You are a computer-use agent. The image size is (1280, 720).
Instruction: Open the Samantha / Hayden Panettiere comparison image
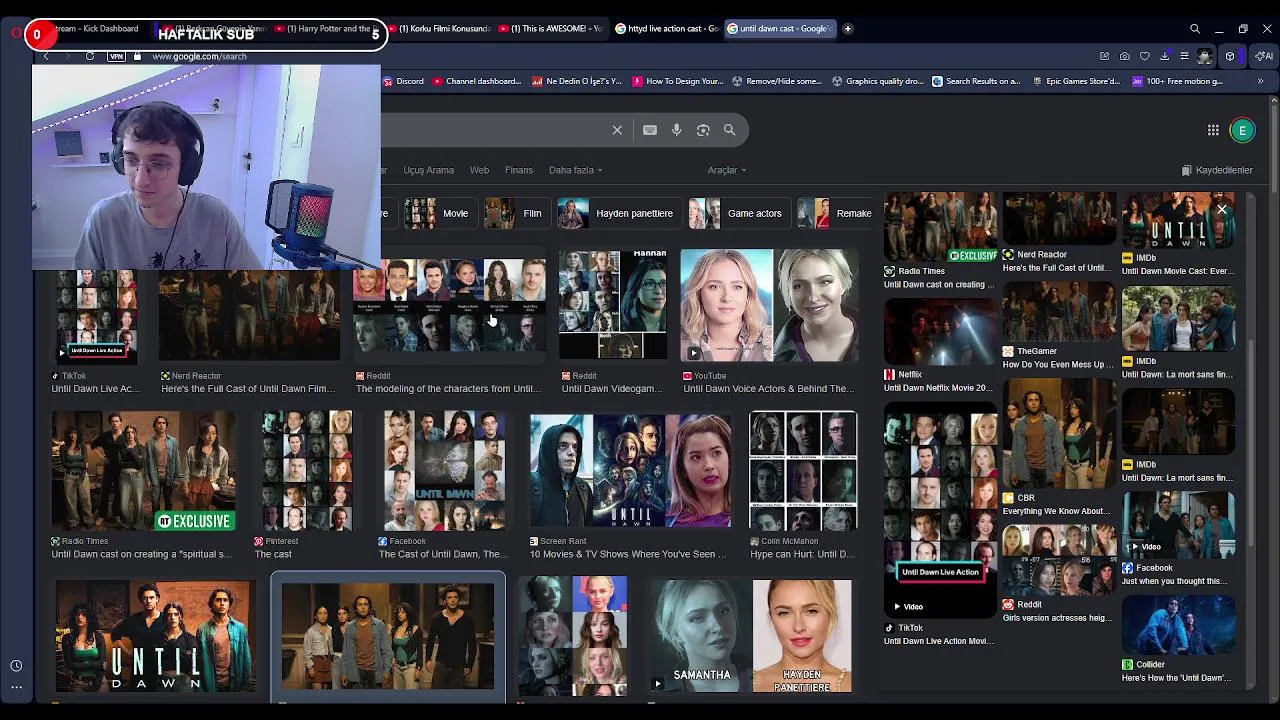tap(752, 636)
